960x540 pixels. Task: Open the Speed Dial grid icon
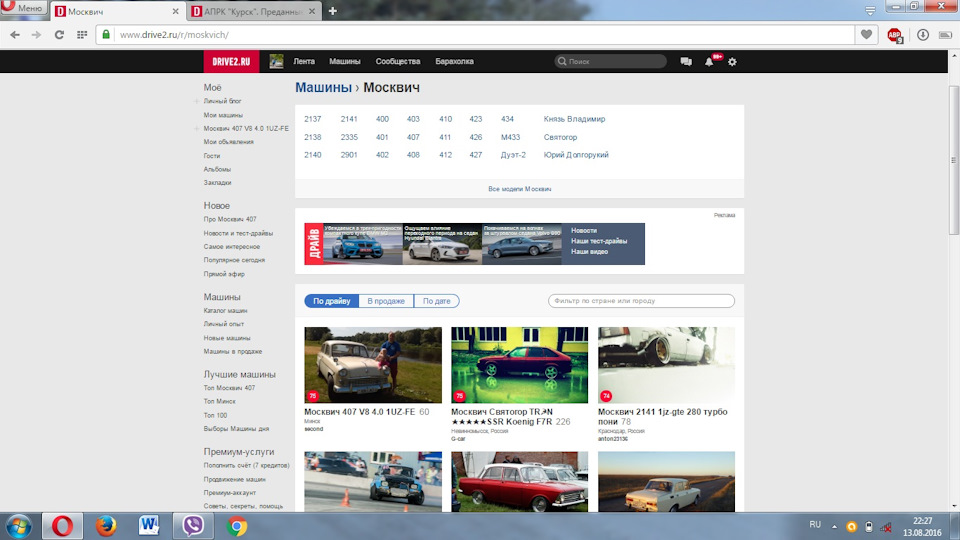click(x=81, y=35)
